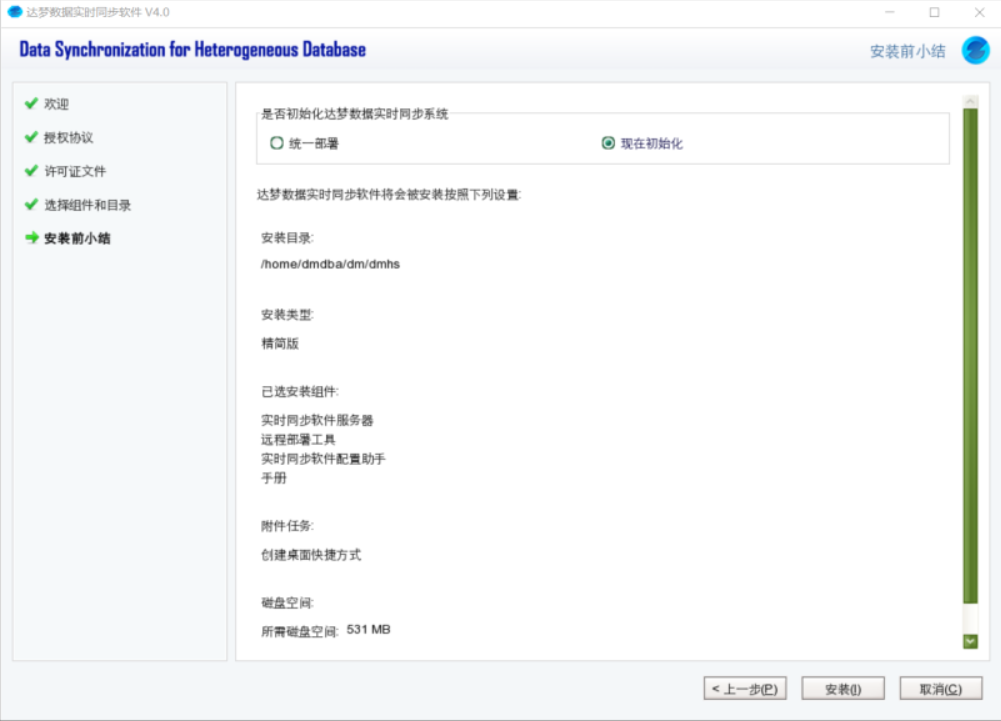
Task: Close the installer window
Action: pos(979,12)
